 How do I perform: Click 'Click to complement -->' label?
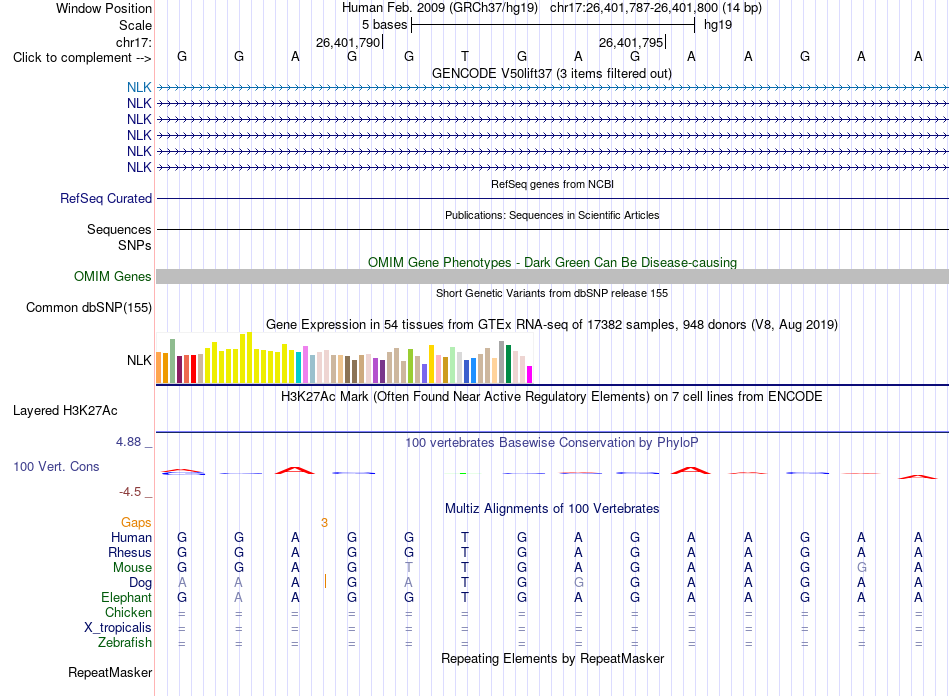(x=82, y=58)
